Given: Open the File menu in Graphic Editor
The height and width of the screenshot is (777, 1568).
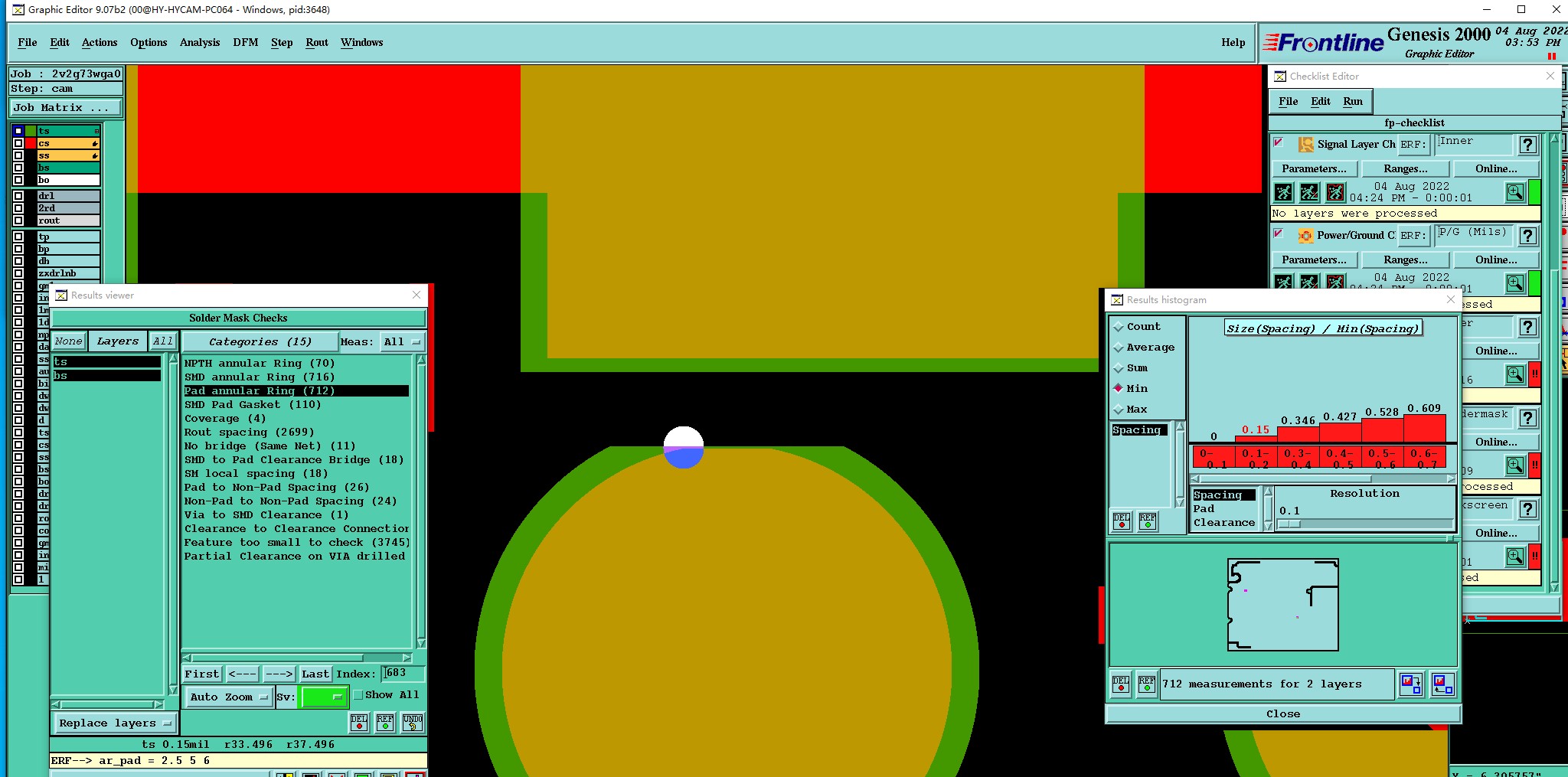Looking at the screenshot, I should pyautogui.click(x=28, y=43).
